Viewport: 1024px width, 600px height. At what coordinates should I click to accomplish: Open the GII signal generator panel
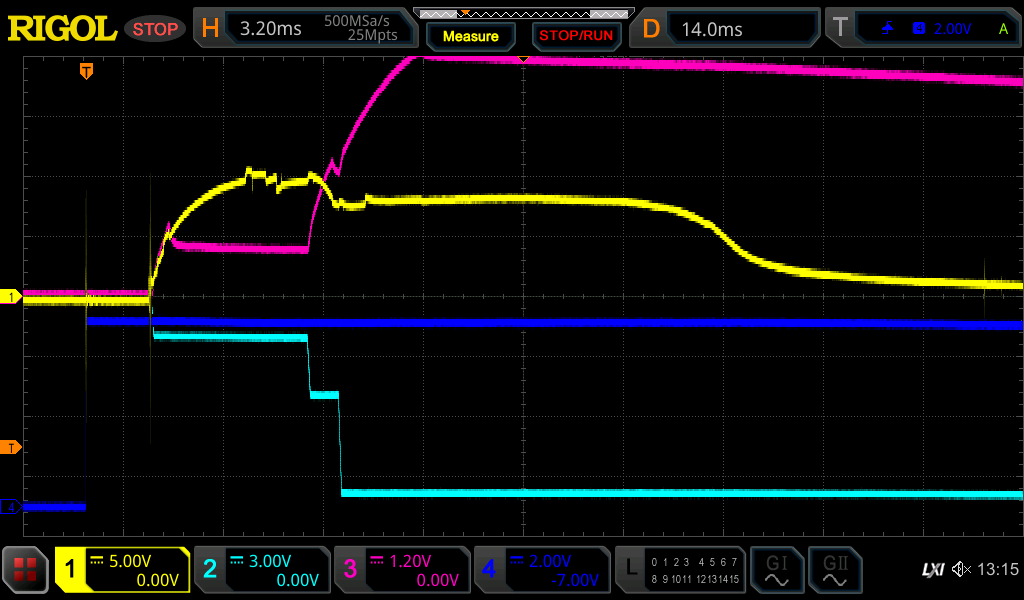click(834, 570)
